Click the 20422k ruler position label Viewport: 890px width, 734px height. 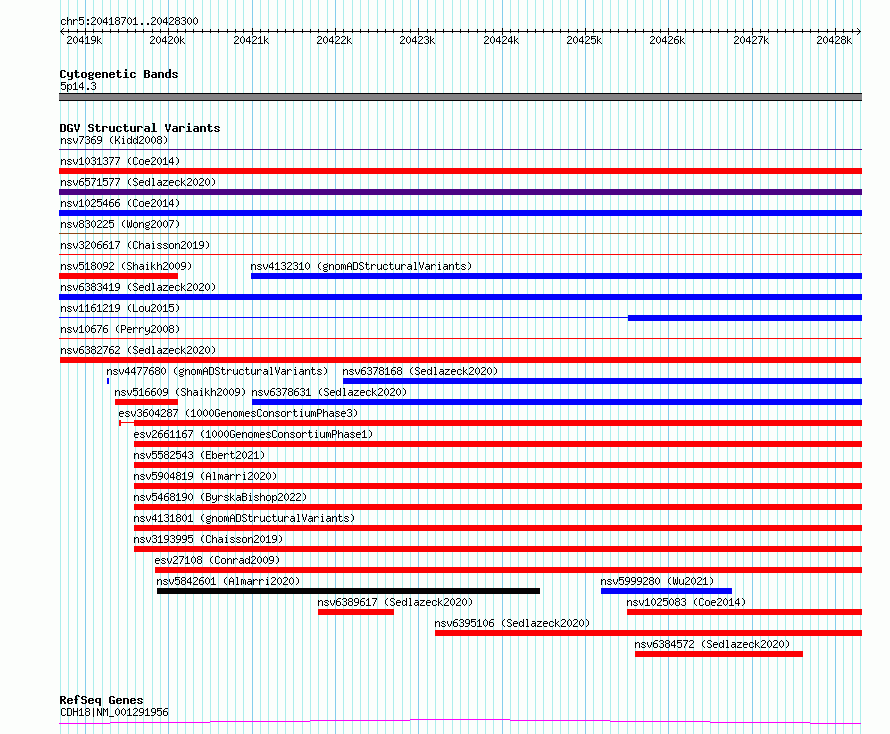point(334,40)
